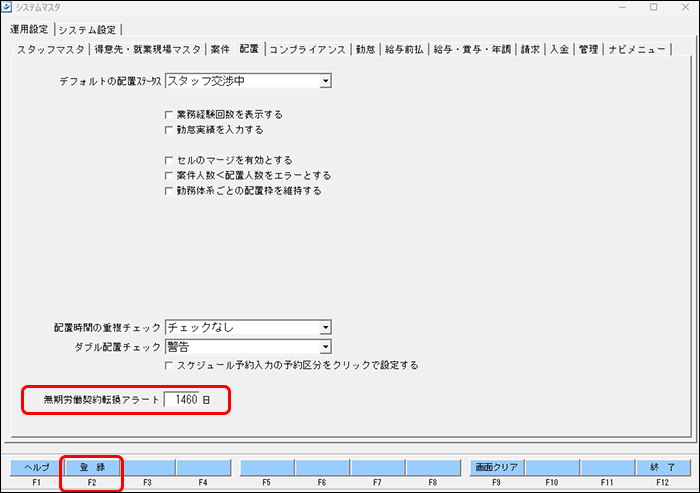The image size is (700, 493).
Task: Switch to the システム設定 tab
Action: pyautogui.click(x=88, y=30)
